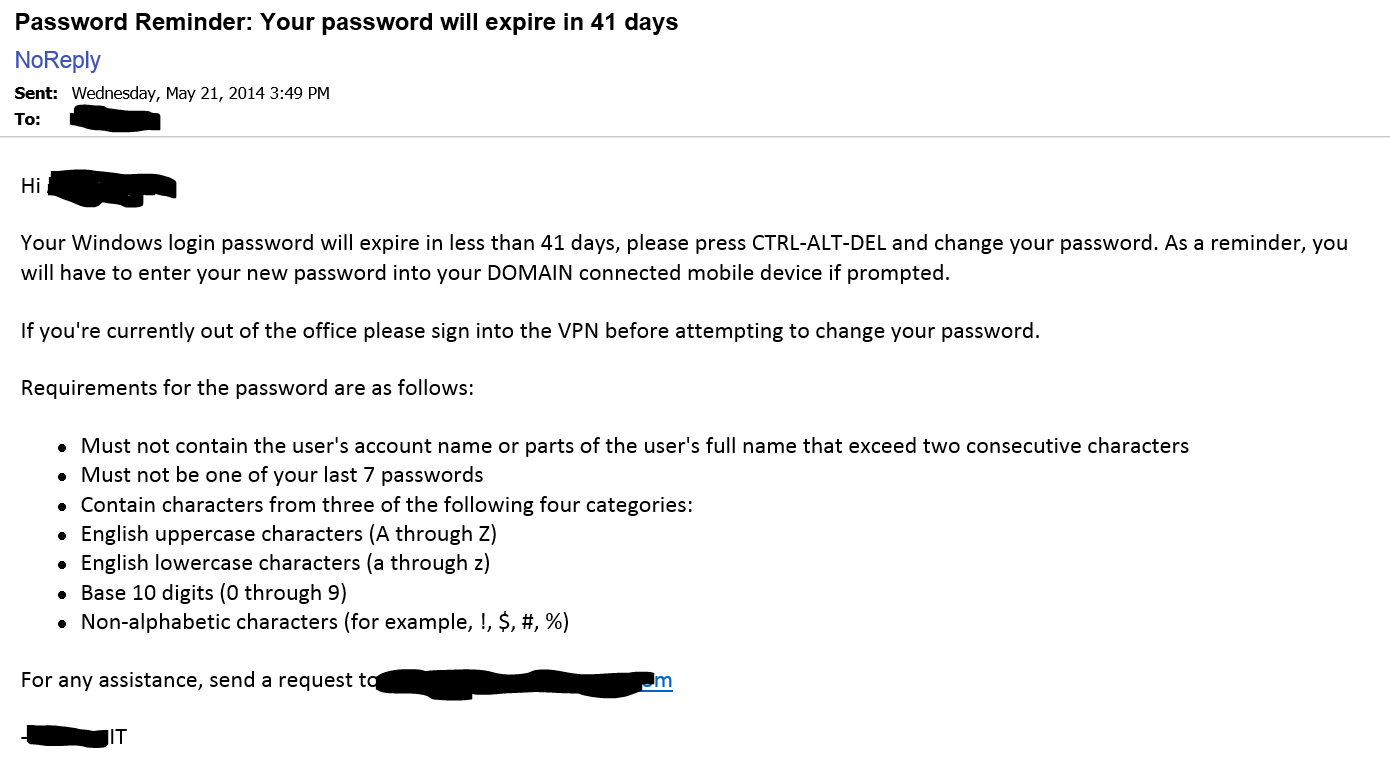Click the "three of the following four categories" bullet
The height and width of the screenshot is (757, 1390).
386,505
